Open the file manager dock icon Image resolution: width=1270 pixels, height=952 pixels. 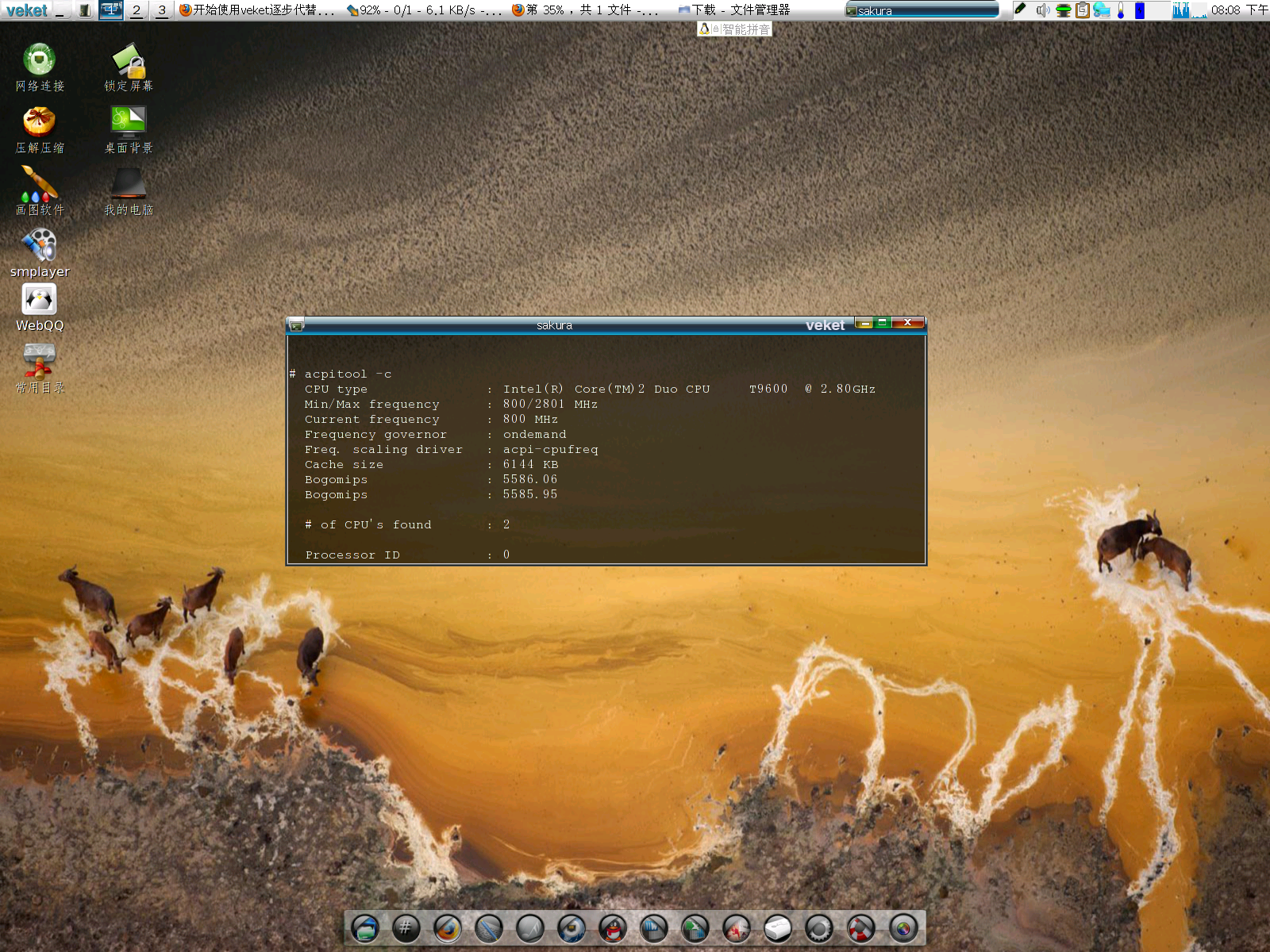(x=364, y=928)
